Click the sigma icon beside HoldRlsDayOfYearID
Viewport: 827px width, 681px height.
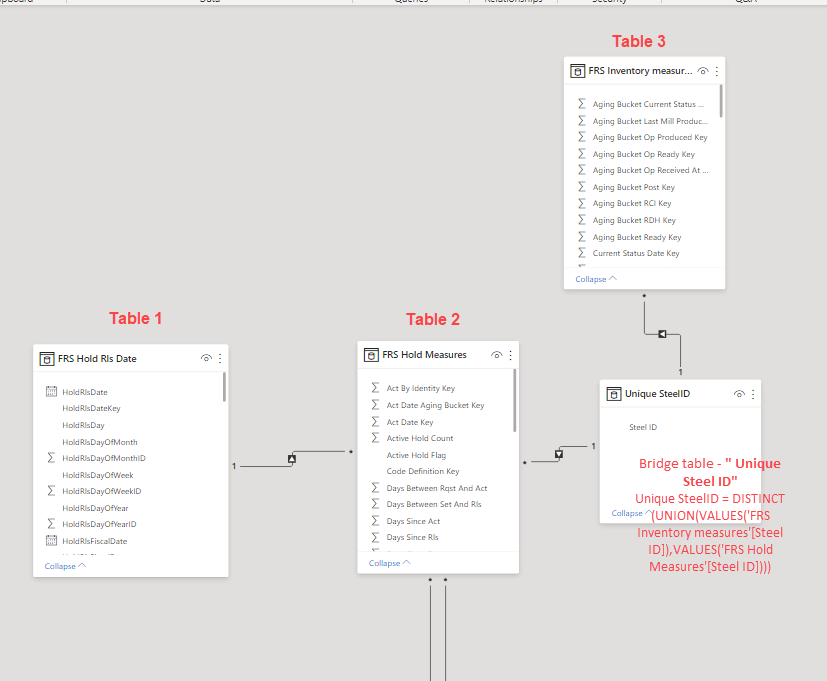click(x=51, y=523)
